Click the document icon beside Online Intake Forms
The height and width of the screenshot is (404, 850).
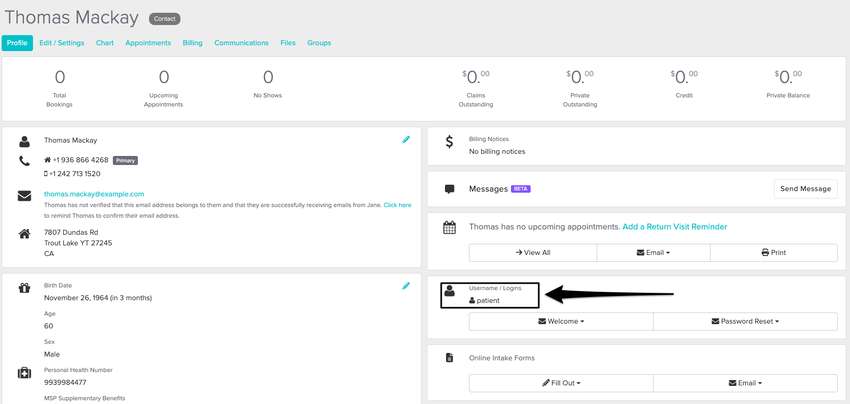pos(449,358)
